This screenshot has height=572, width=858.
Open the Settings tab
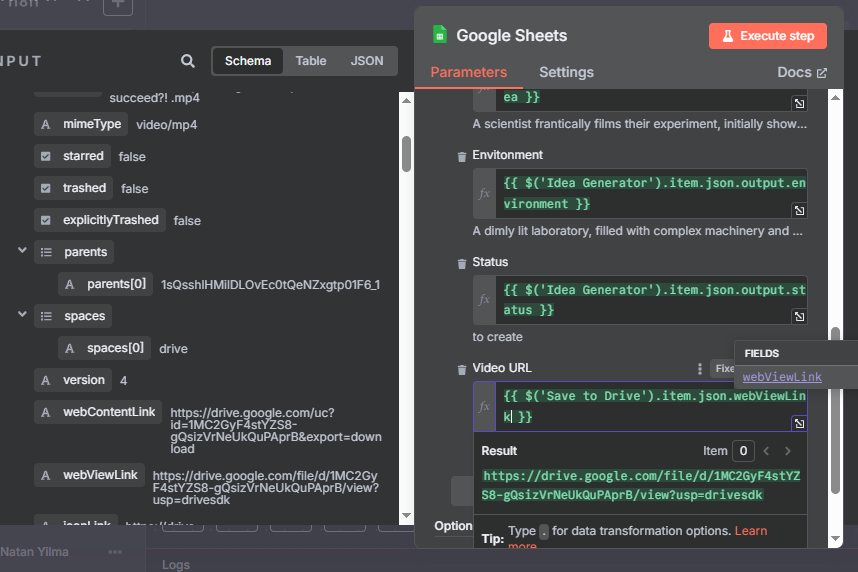566,72
